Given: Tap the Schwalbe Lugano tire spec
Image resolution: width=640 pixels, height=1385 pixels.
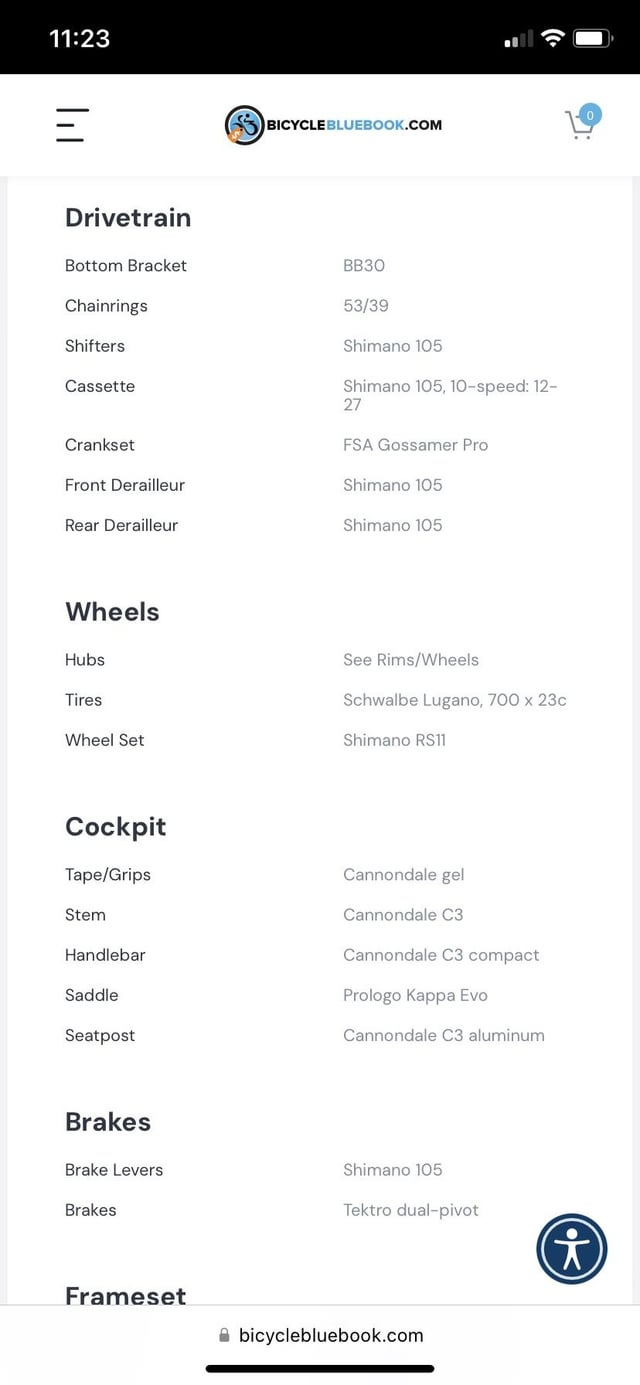Looking at the screenshot, I should click(x=455, y=699).
